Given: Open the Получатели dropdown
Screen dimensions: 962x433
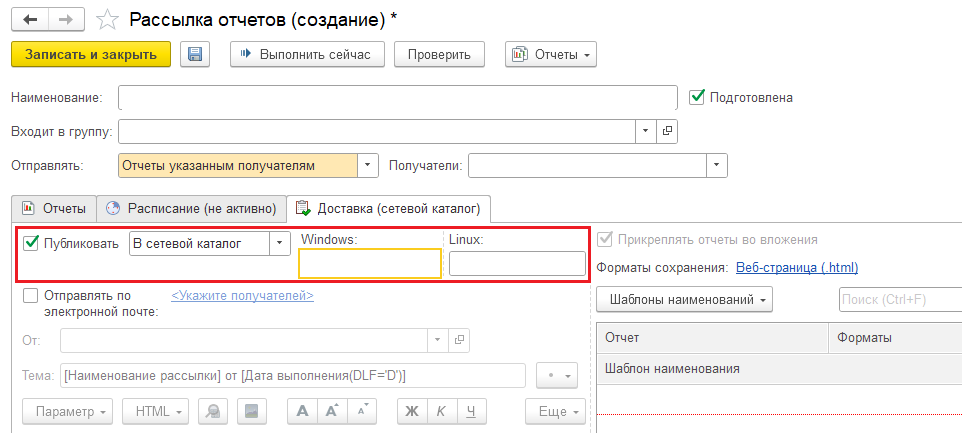Looking at the screenshot, I should pos(716,165).
